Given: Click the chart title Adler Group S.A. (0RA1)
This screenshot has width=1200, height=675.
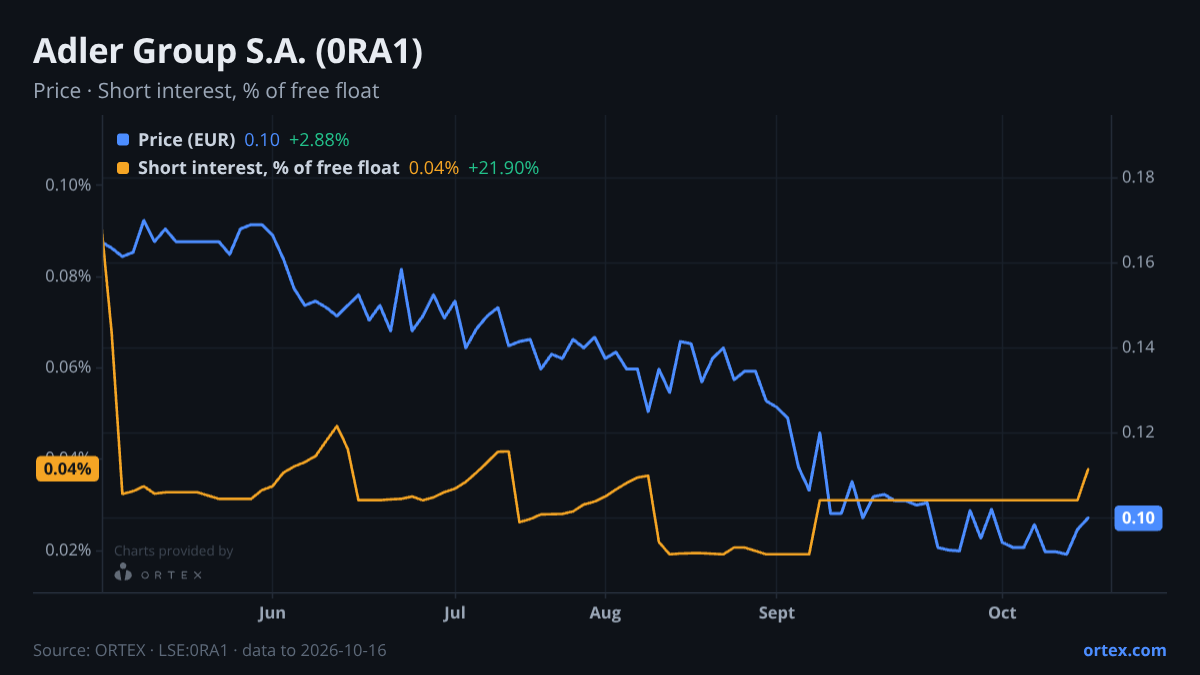Looking at the screenshot, I should point(228,52).
